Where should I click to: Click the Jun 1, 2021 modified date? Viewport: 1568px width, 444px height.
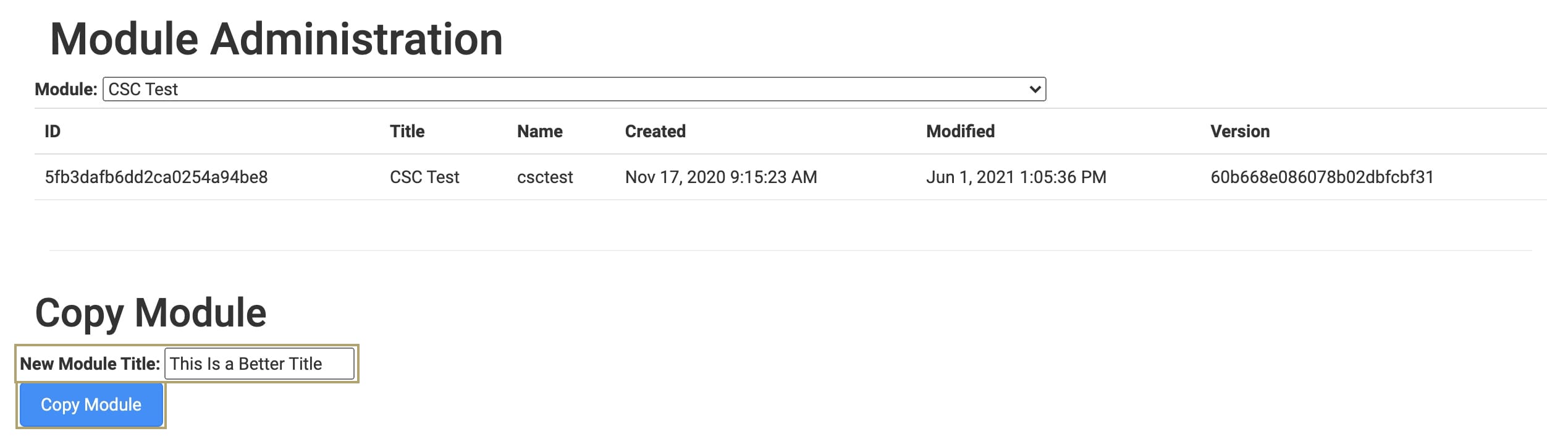[x=1016, y=177]
